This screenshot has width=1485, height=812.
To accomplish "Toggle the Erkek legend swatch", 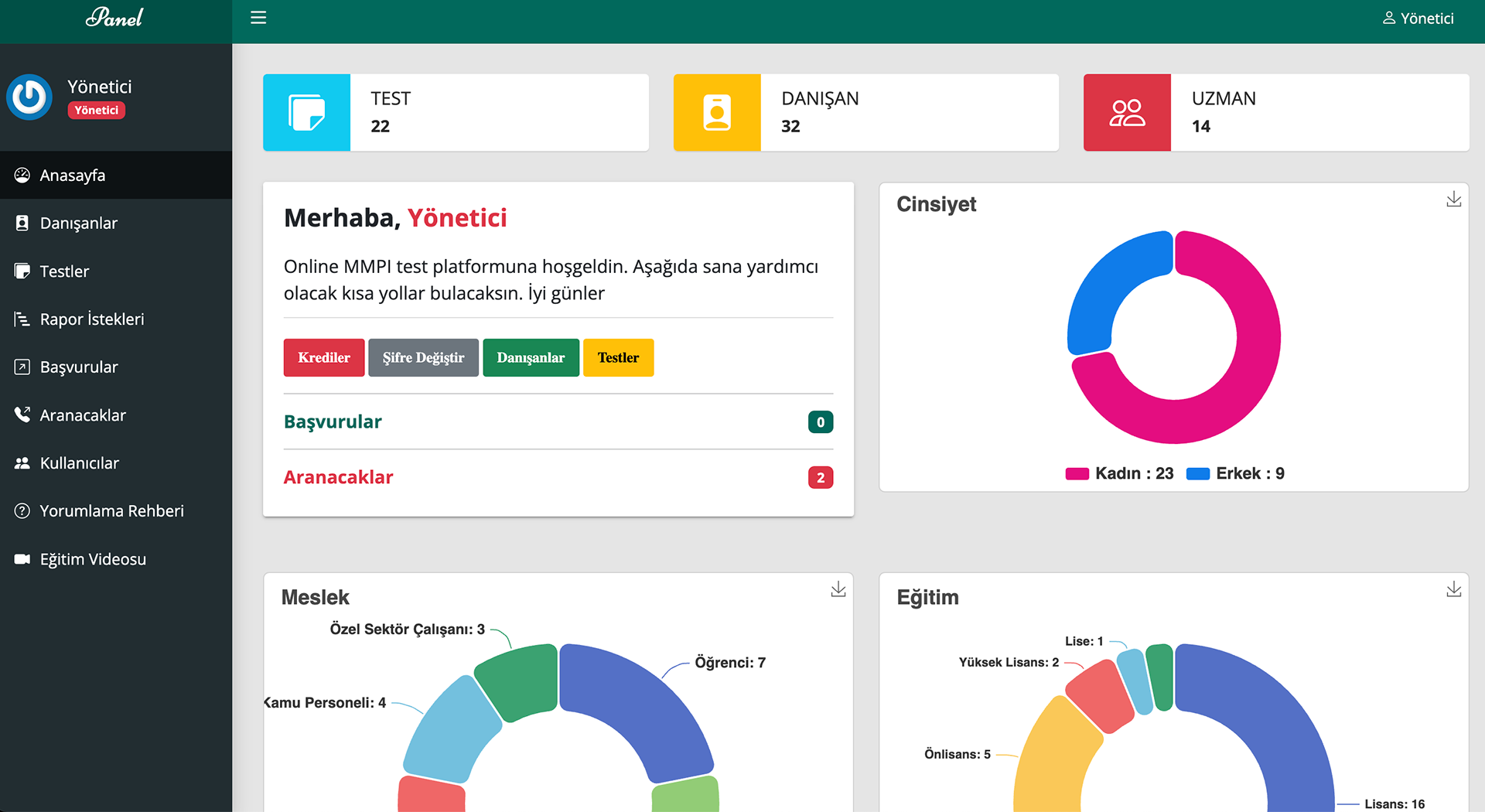I will tap(1198, 474).
